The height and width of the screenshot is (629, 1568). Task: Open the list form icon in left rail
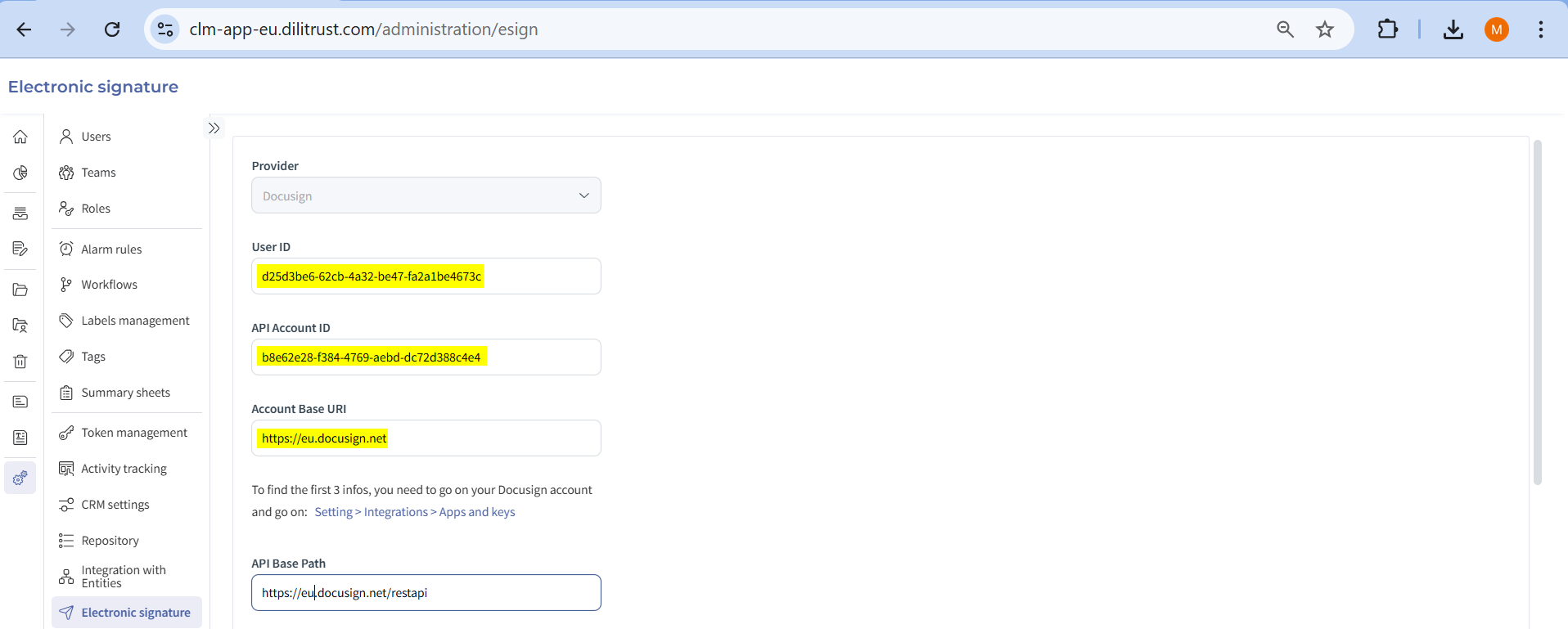(20, 438)
